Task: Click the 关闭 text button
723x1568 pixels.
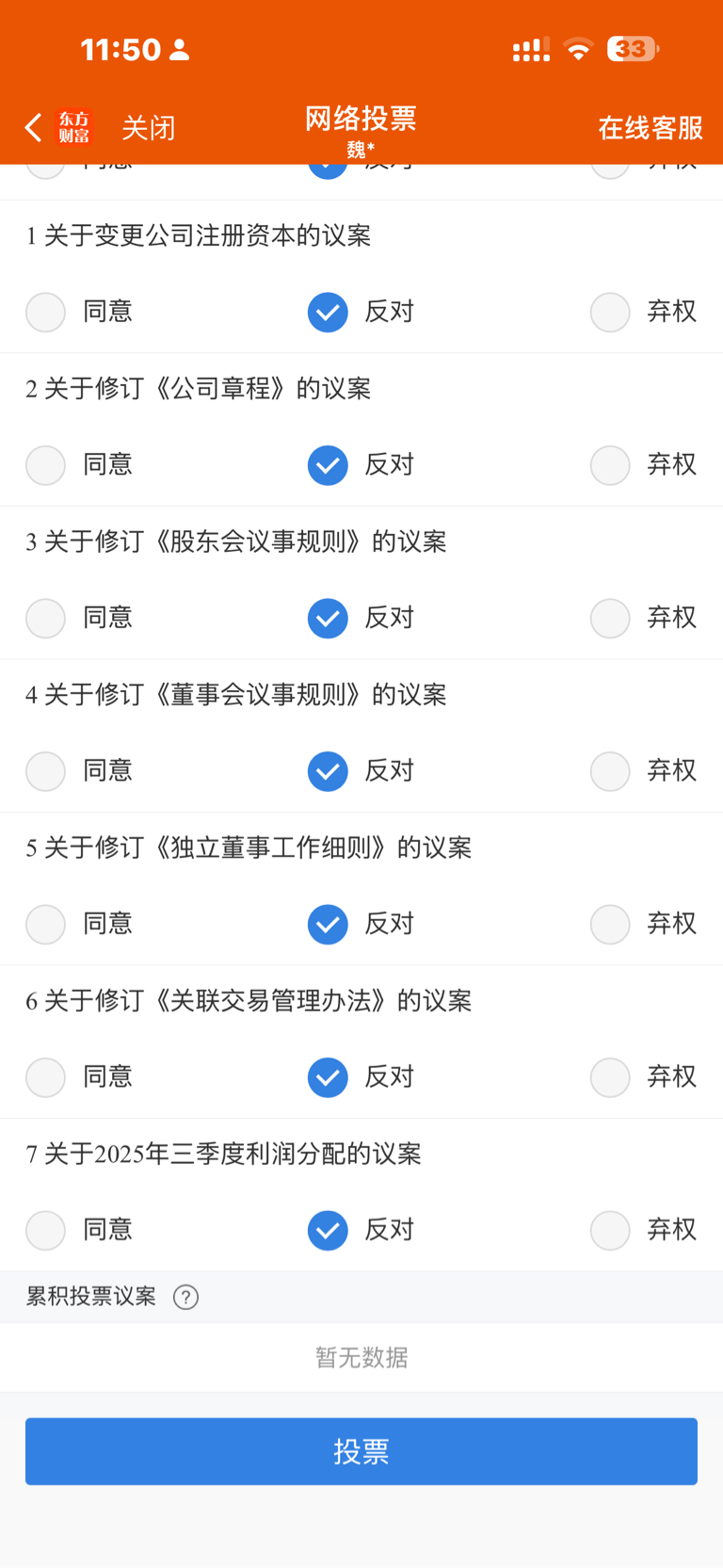Action: (149, 128)
